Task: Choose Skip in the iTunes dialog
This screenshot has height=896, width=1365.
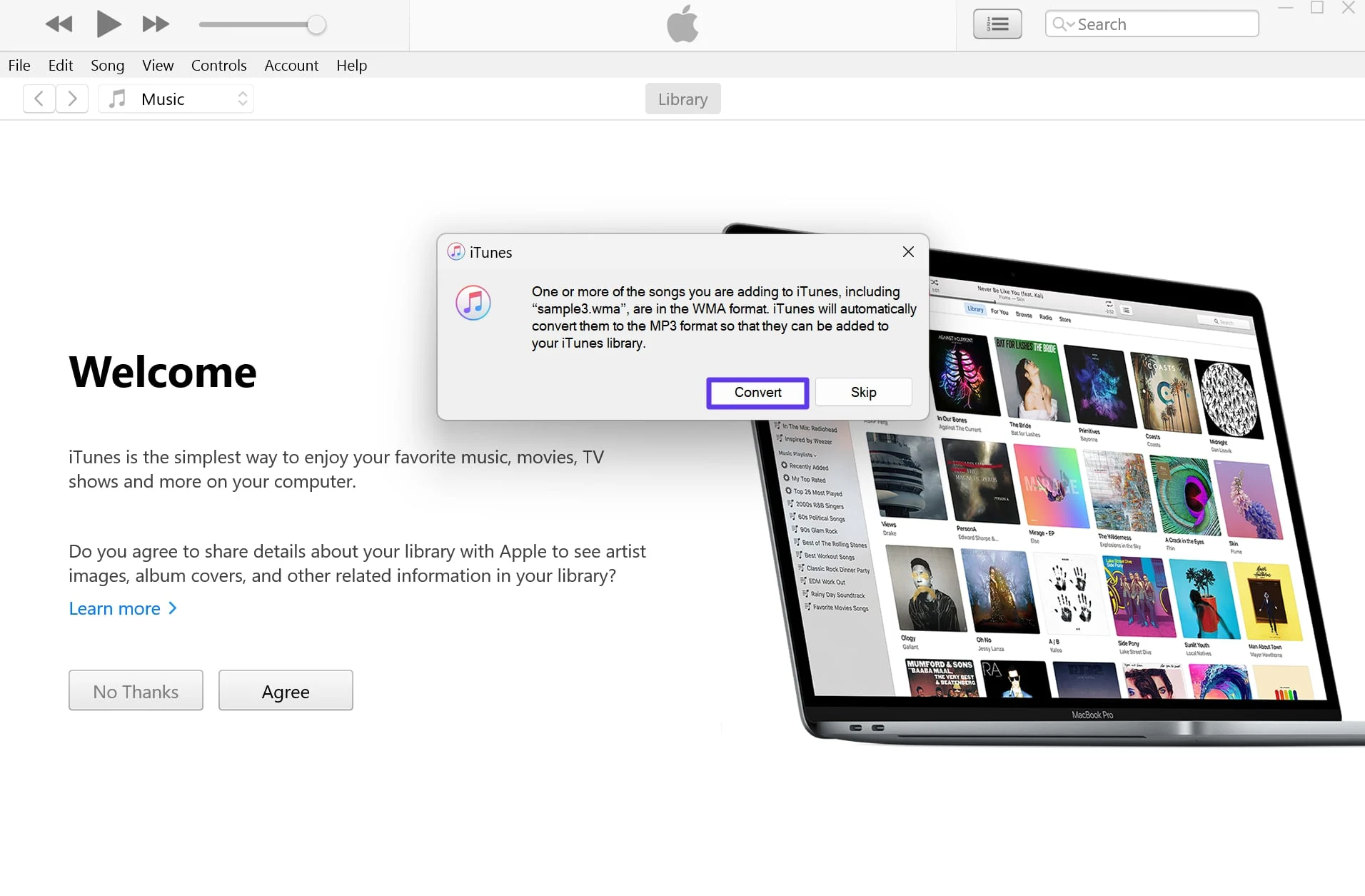Action: click(x=863, y=393)
